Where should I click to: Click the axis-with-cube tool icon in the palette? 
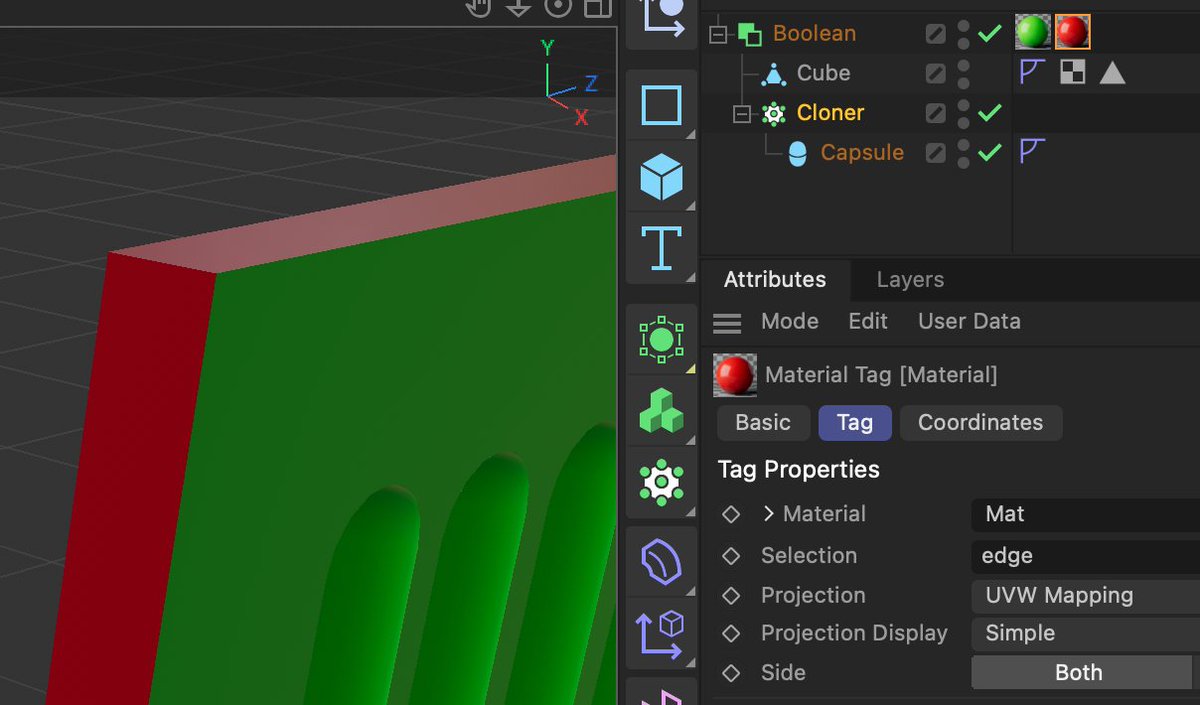(662, 634)
